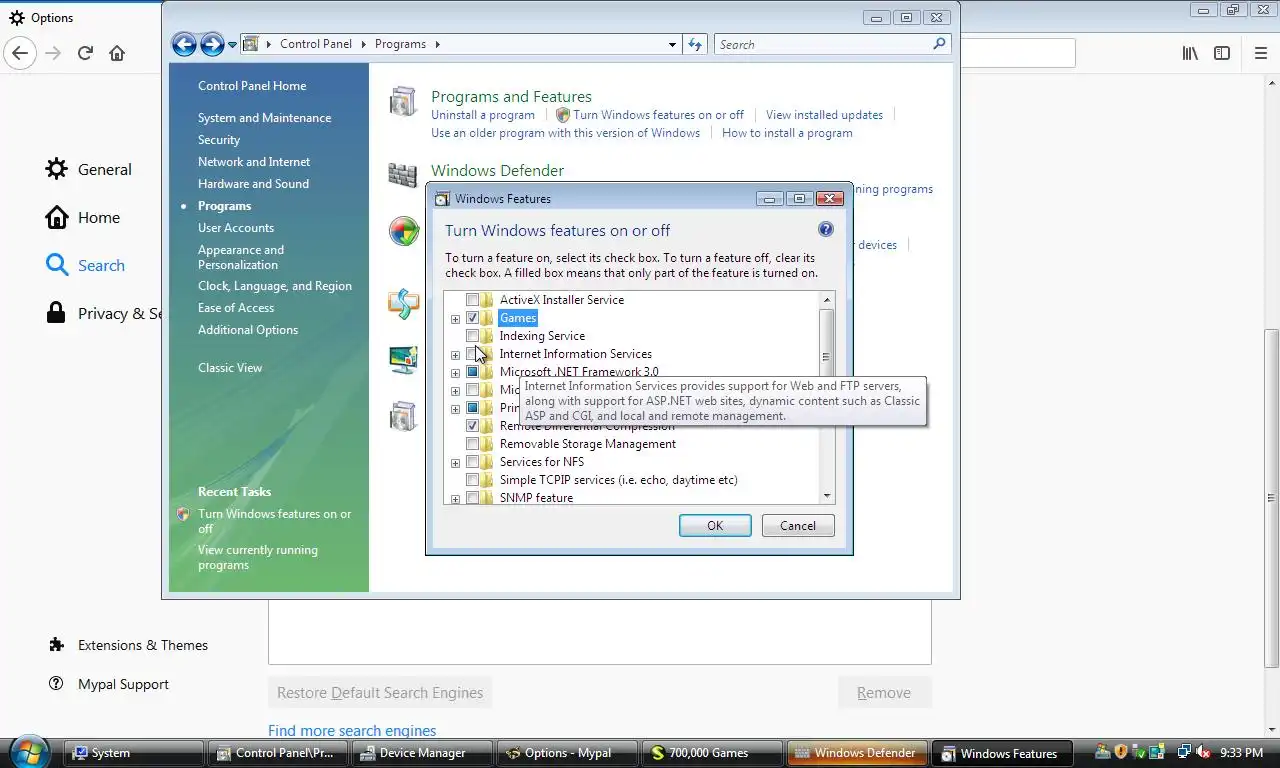The height and width of the screenshot is (768, 1280).
Task: Click the browser reload icon in Mypal toolbar
Action: 85,53
